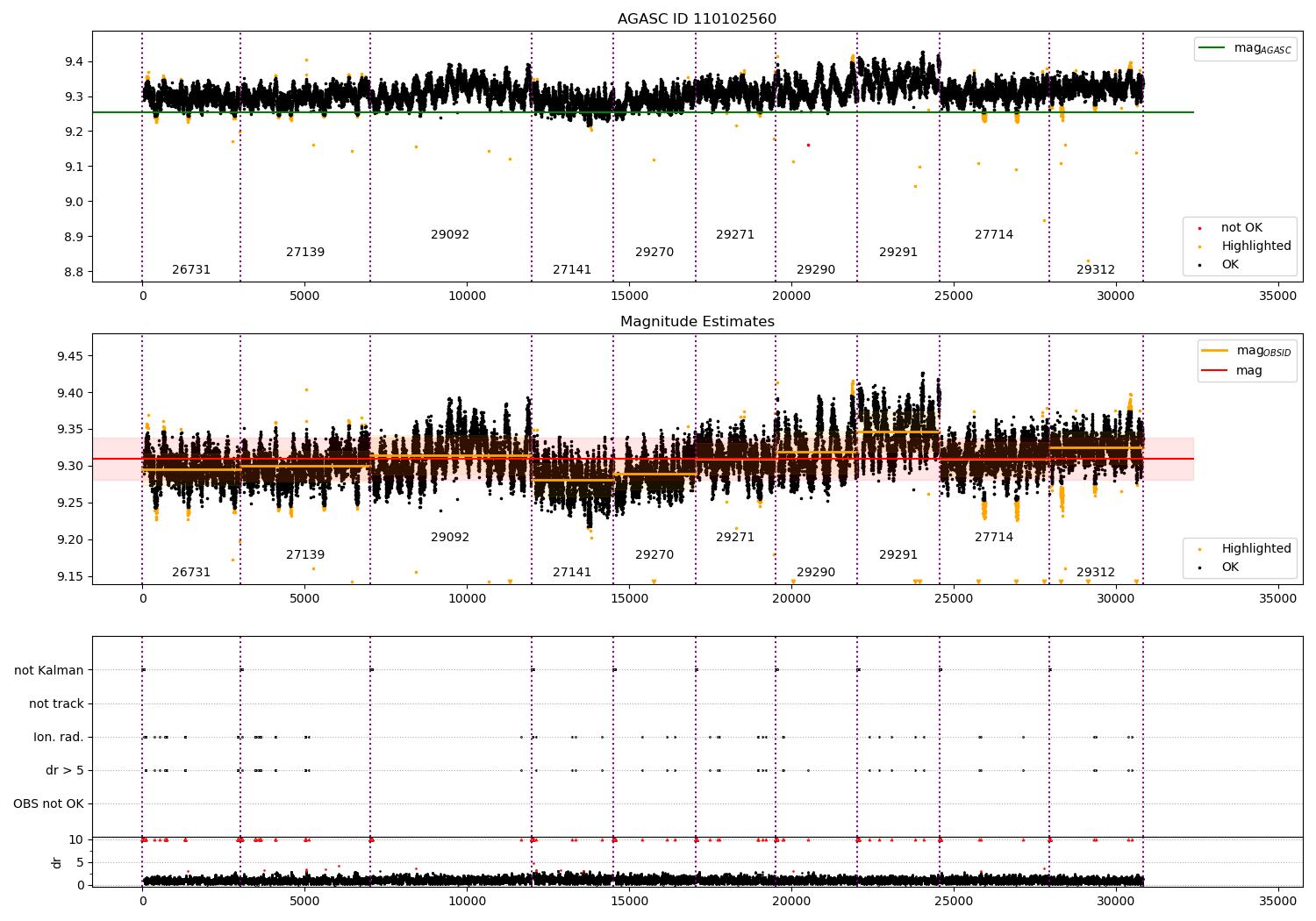Viewport: 1316px width, 921px height.
Task: Click the 'not Kalman' axis label
Action: pos(49,670)
